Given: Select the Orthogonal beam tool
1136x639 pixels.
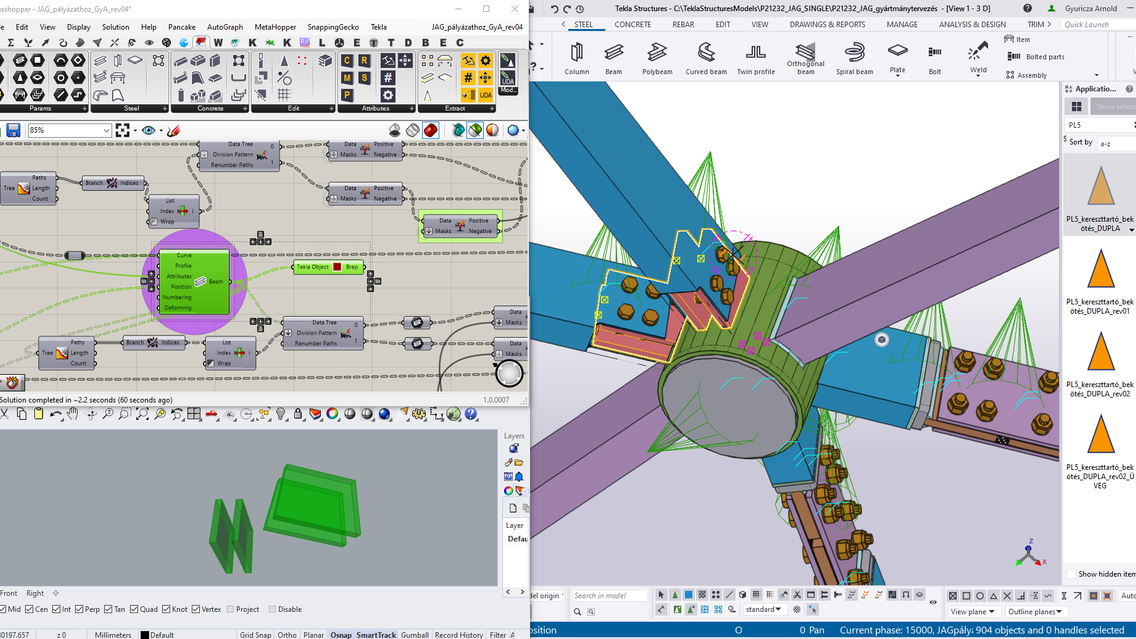Looking at the screenshot, I should [806, 59].
